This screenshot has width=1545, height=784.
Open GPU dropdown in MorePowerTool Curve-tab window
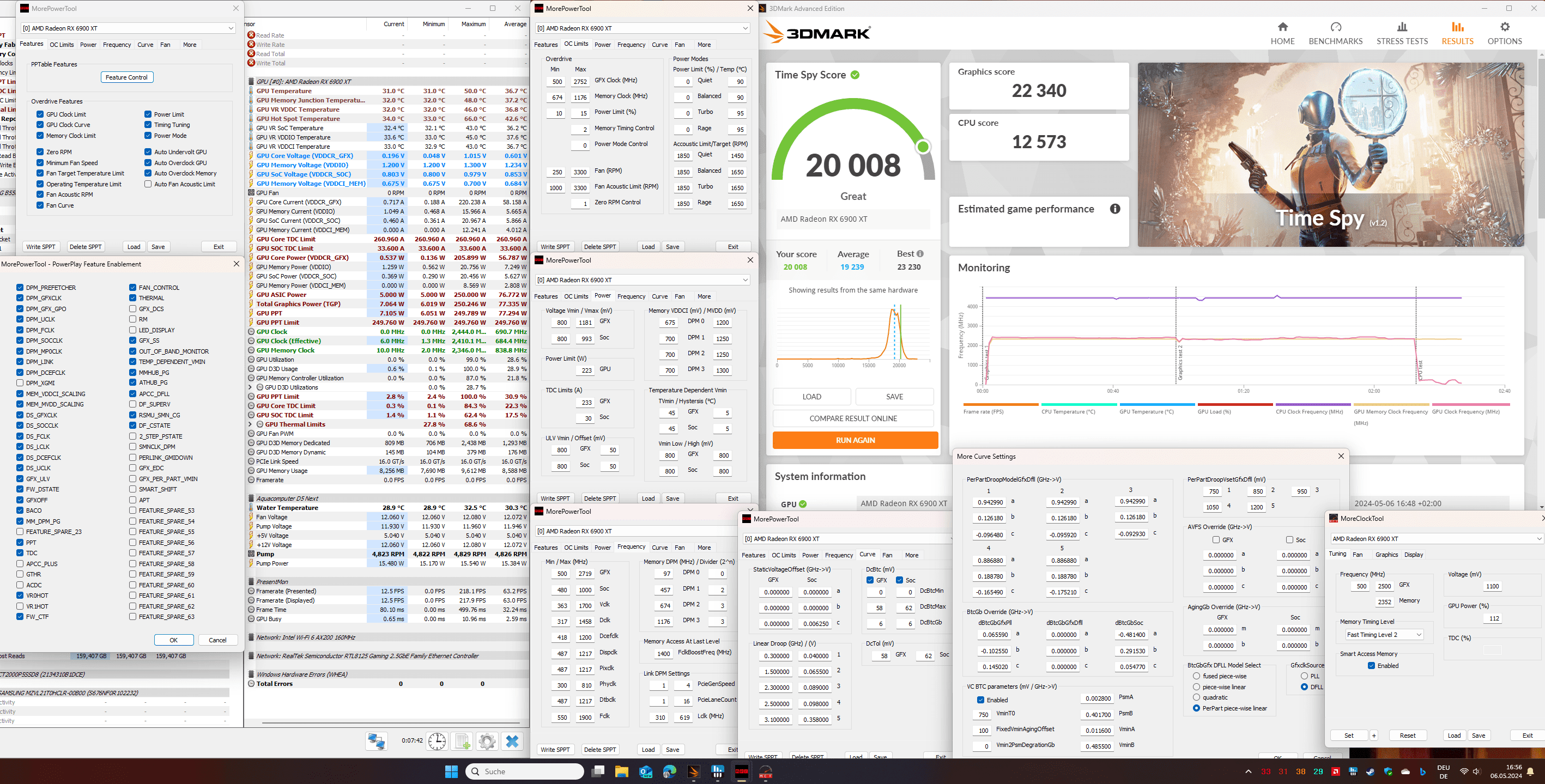[x=847, y=539]
